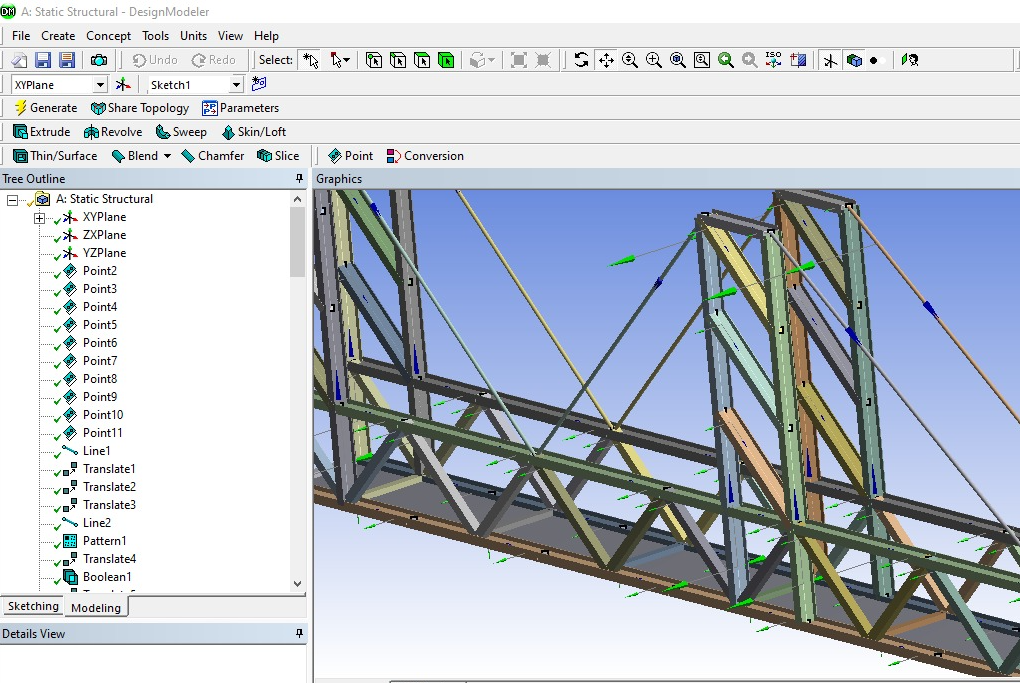The width and height of the screenshot is (1020, 683).
Task: Click the New document icon
Action: 19,60
